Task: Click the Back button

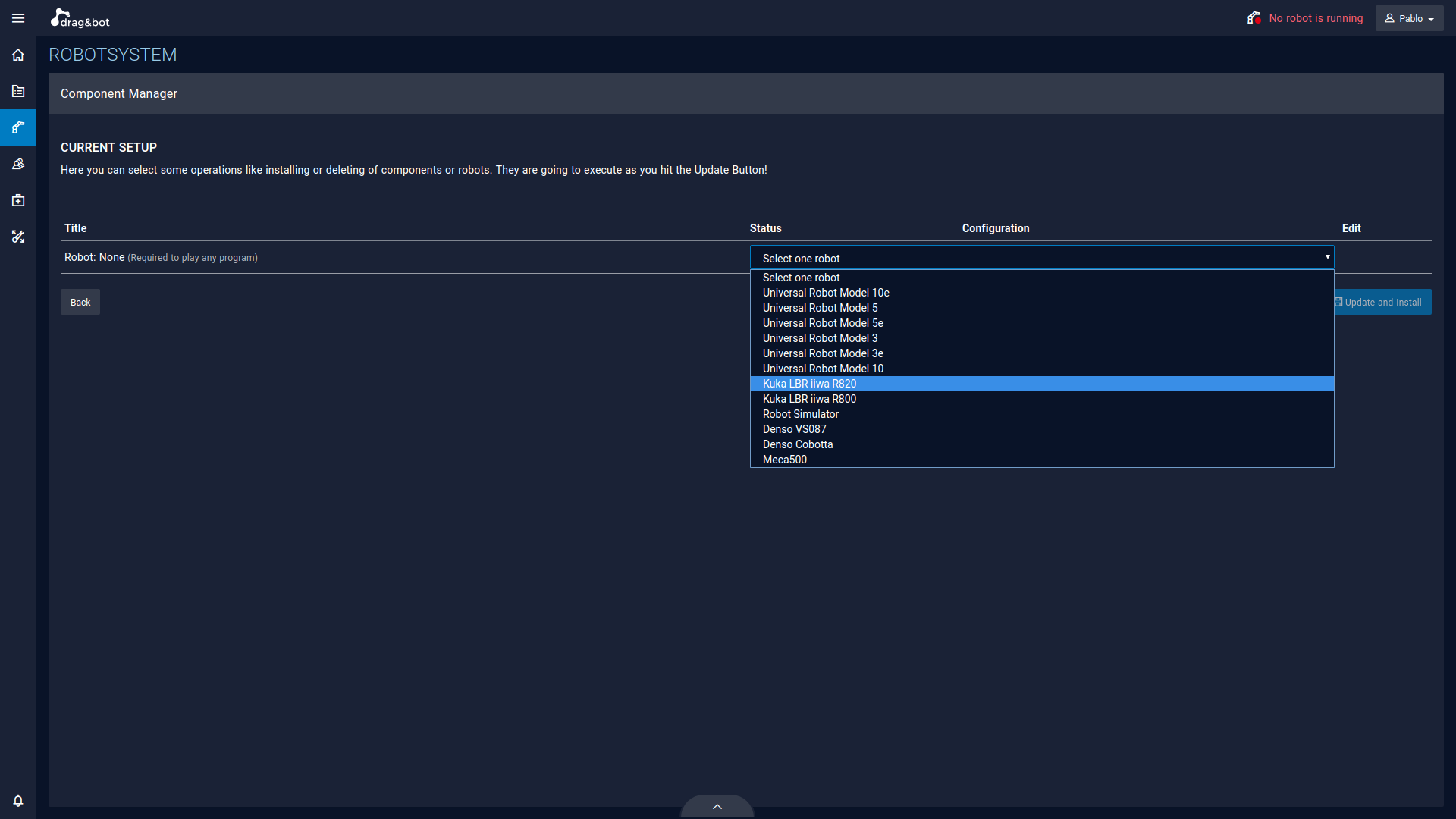Action: coord(79,302)
